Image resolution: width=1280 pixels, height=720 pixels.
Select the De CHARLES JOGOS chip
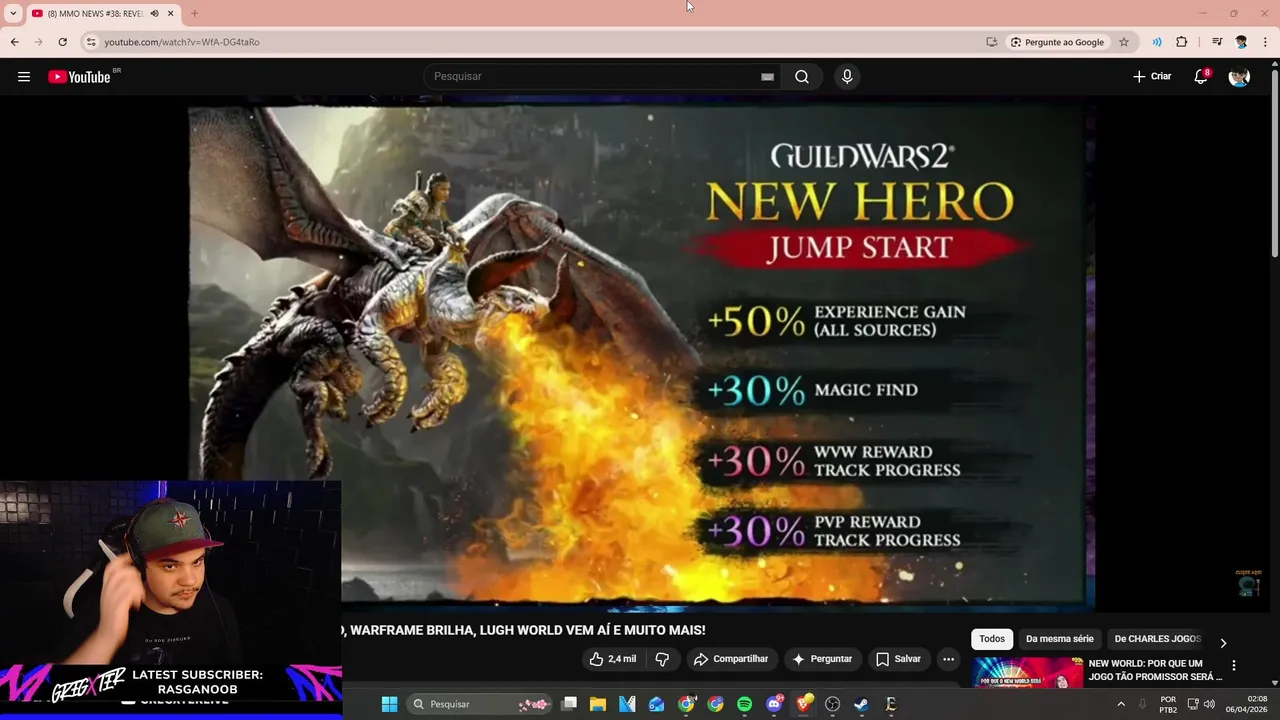coord(1157,639)
